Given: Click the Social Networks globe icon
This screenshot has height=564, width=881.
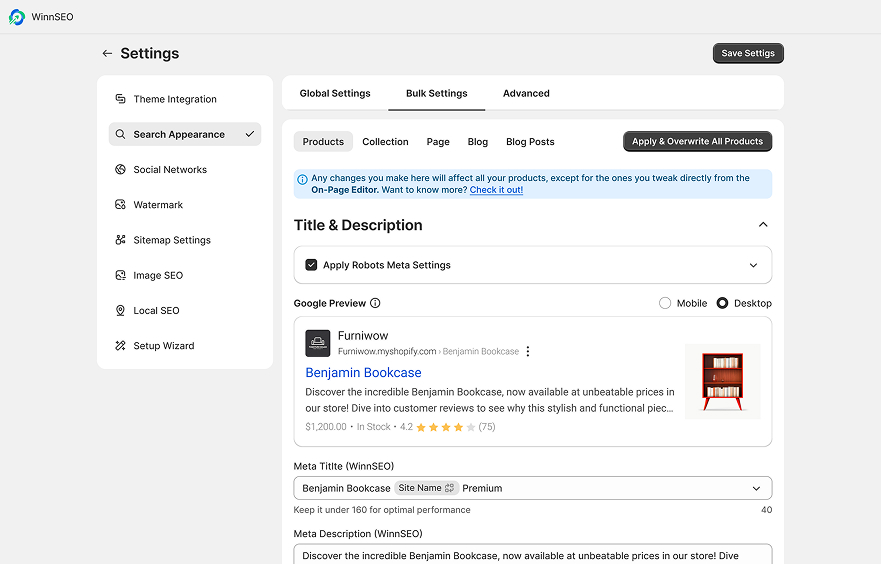Looking at the screenshot, I should 120,170.
